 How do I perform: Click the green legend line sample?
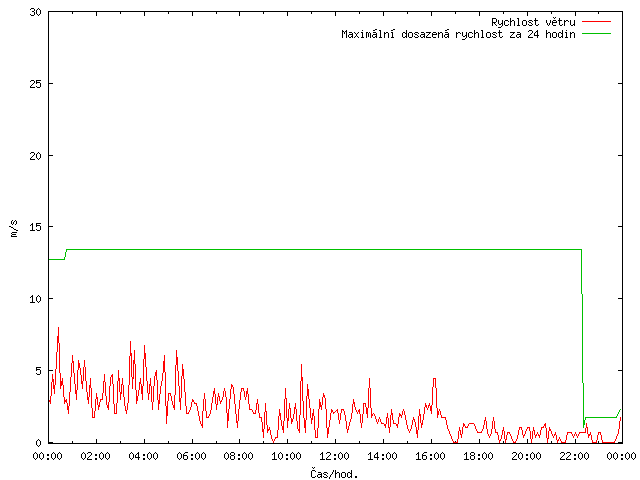pos(596,33)
